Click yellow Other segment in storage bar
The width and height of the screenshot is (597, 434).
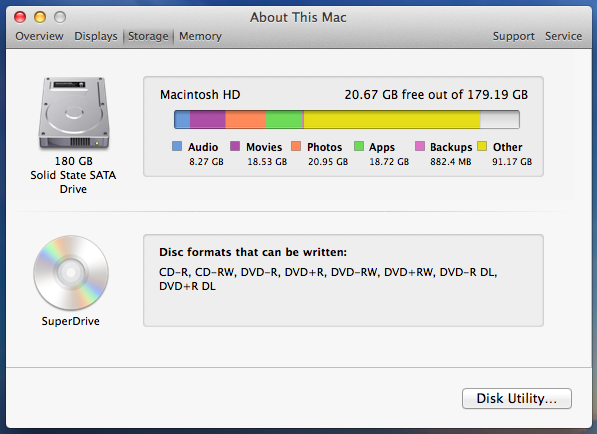[392, 120]
